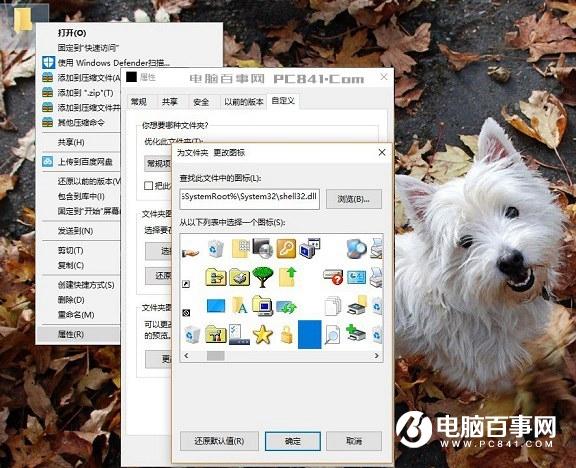Select the small shortcut arrow overlay icon

coord(186,284)
